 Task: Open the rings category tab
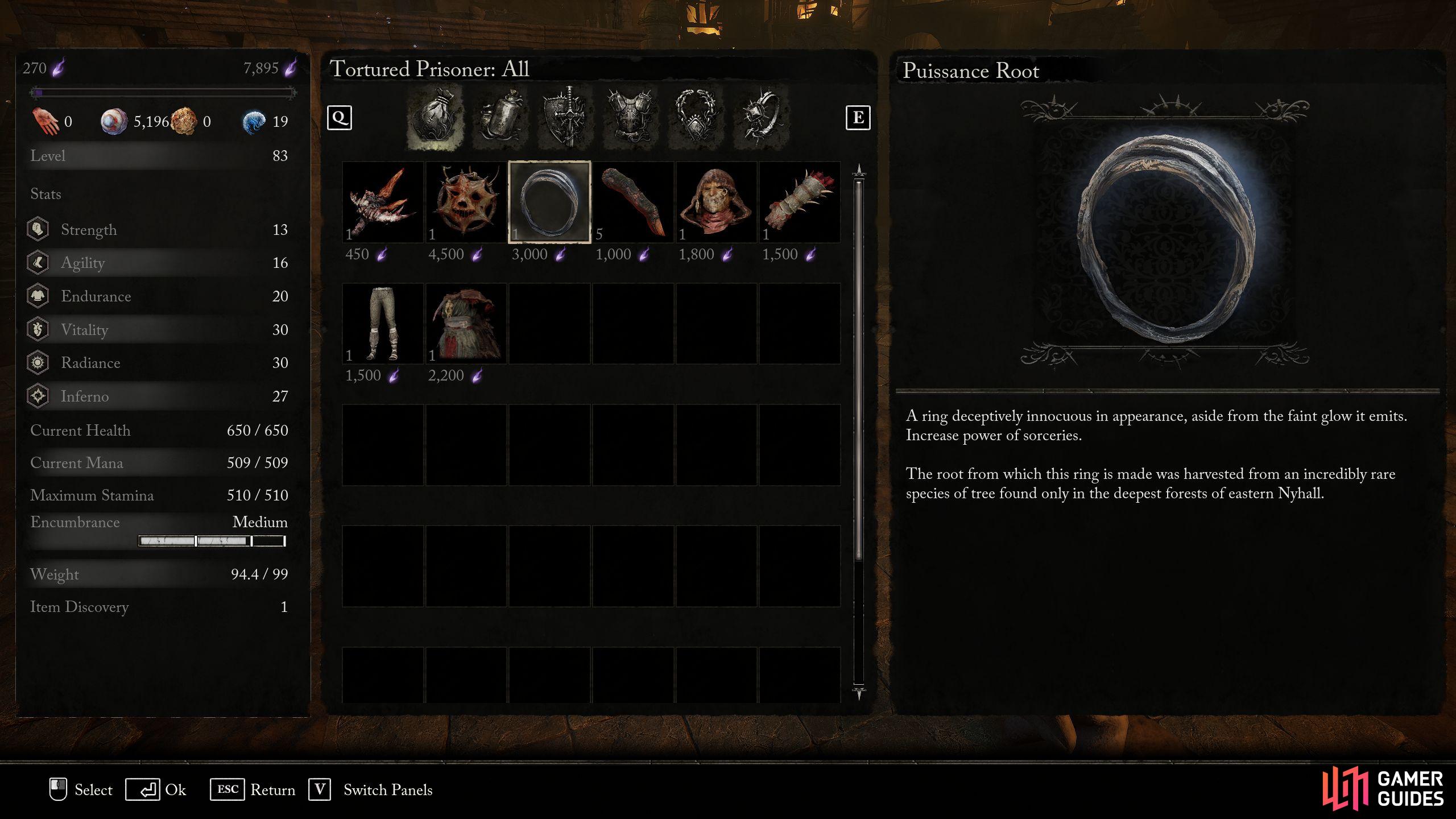click(x=761, y=118)
